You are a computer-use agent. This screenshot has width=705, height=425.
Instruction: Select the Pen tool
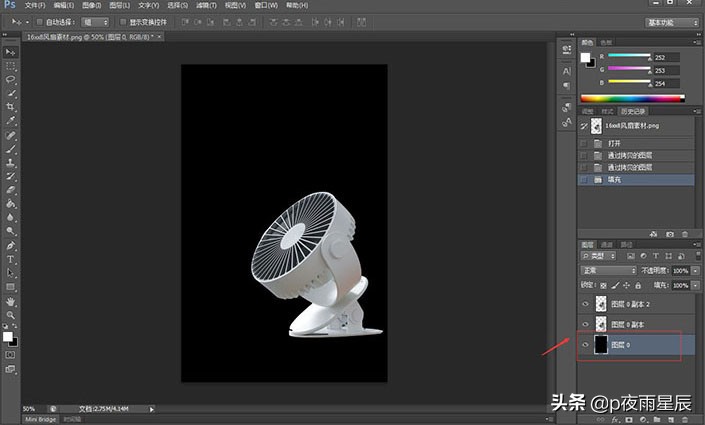coord(10,245)
